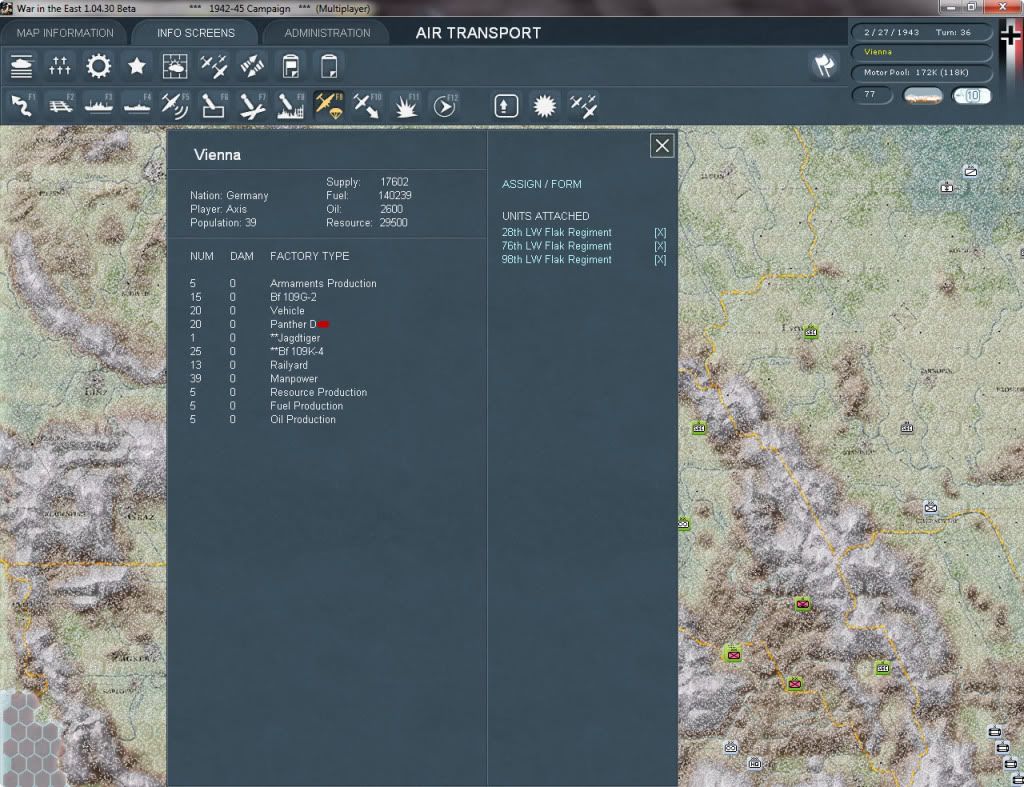Open the 28th LW Flak Regiment unit
1024x787 pixels.
(x=556, y=233)
